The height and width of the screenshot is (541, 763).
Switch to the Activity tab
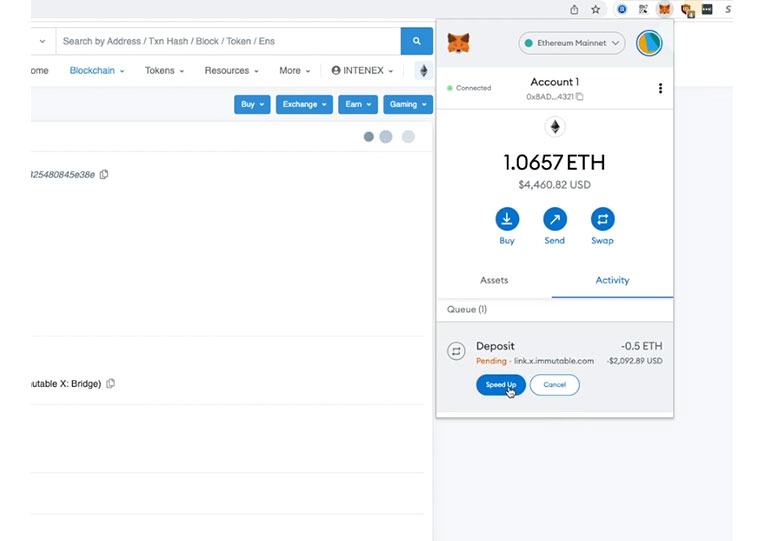(612, 280)
